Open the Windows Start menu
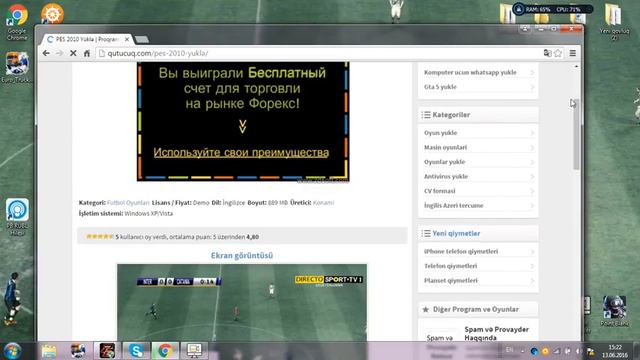Viewport: 640px width, 360px height. click(12, 351)
